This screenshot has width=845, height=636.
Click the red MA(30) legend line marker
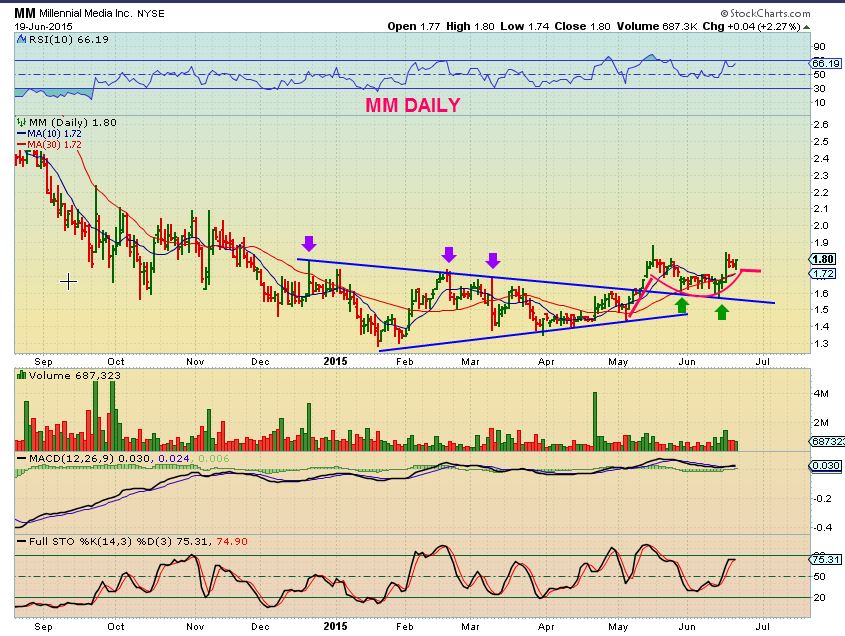(x=22, y=144)
